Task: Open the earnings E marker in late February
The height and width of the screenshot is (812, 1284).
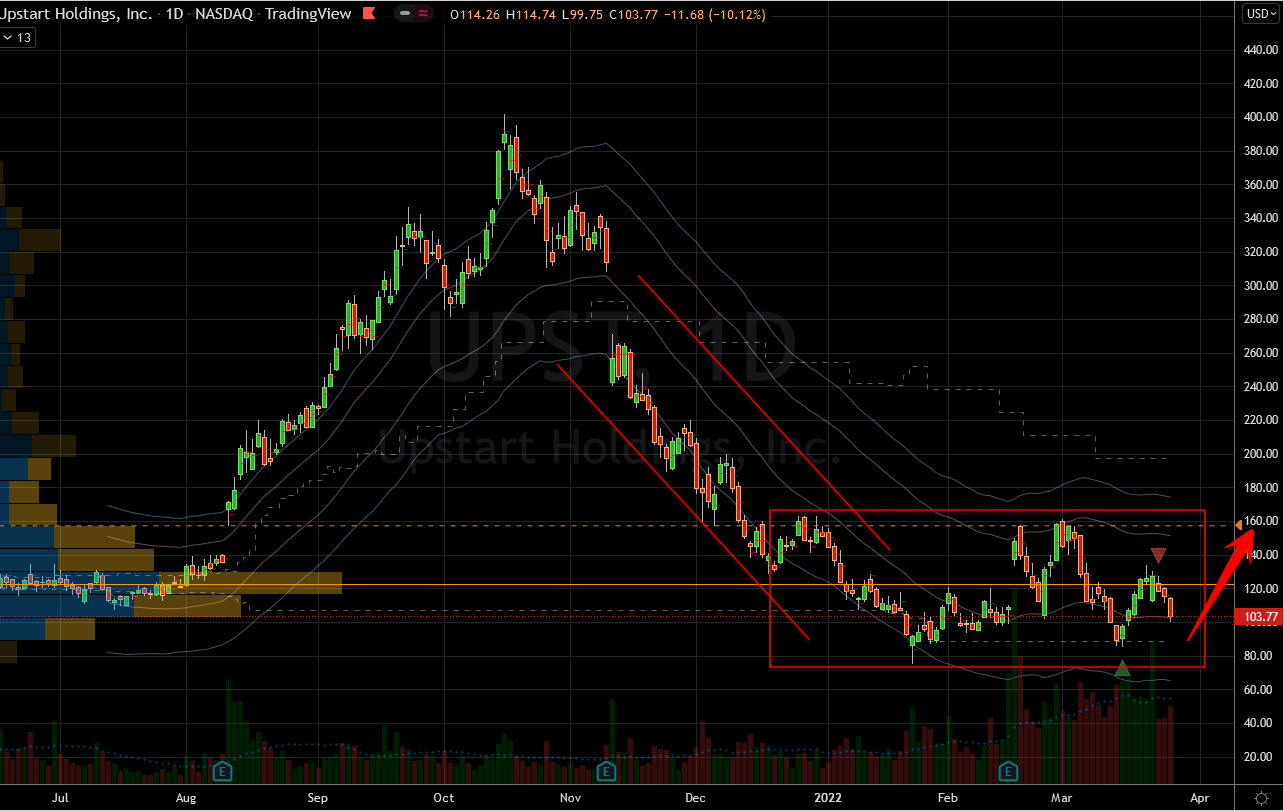Action: (1008, 771)
